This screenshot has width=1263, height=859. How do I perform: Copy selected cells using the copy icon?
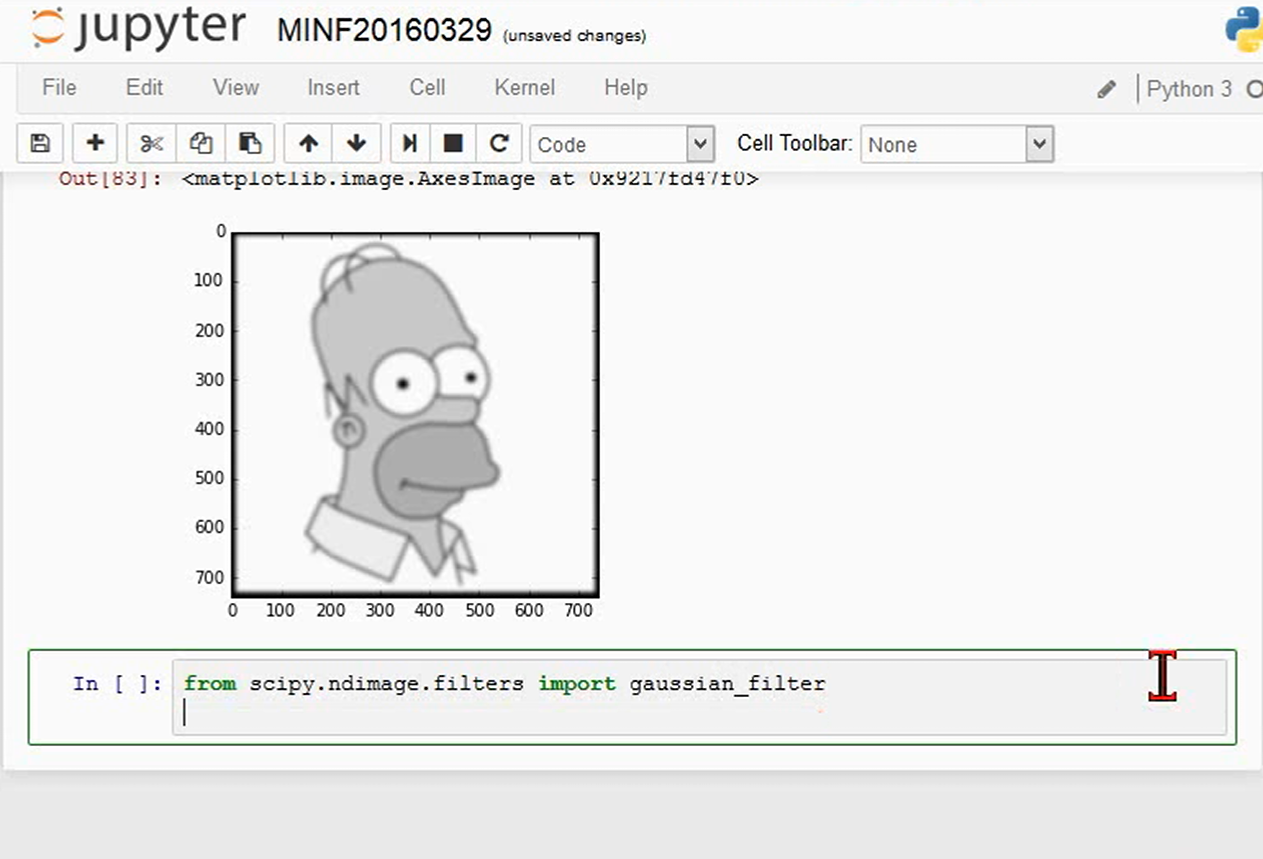coord(201,144)
